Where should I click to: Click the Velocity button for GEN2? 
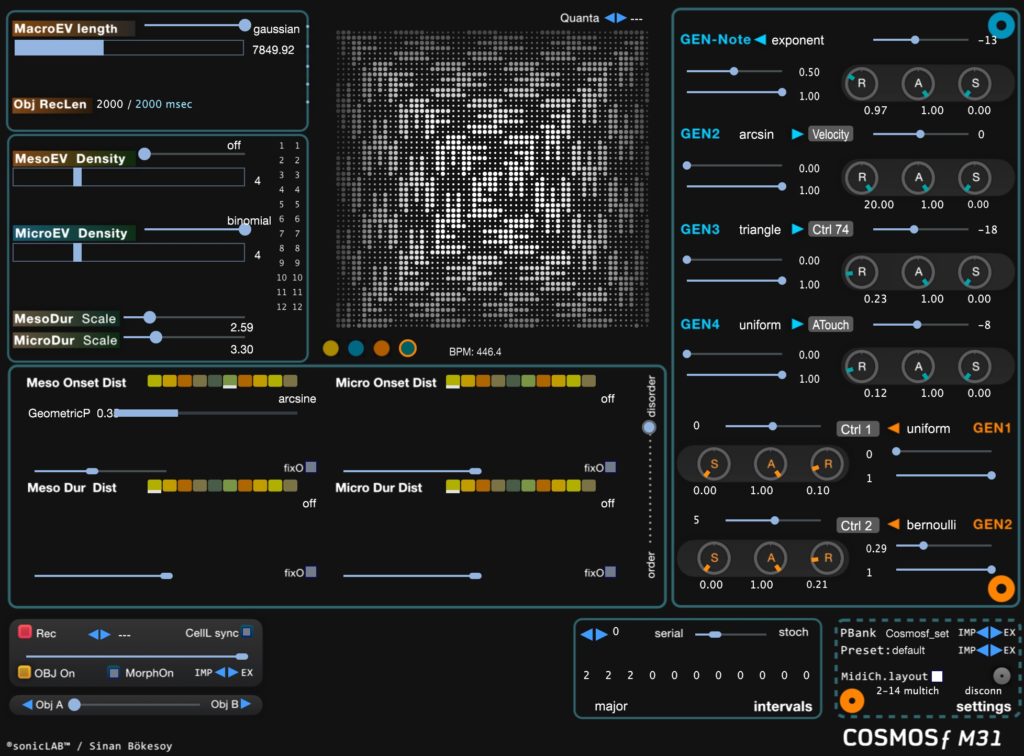(830, 134)
